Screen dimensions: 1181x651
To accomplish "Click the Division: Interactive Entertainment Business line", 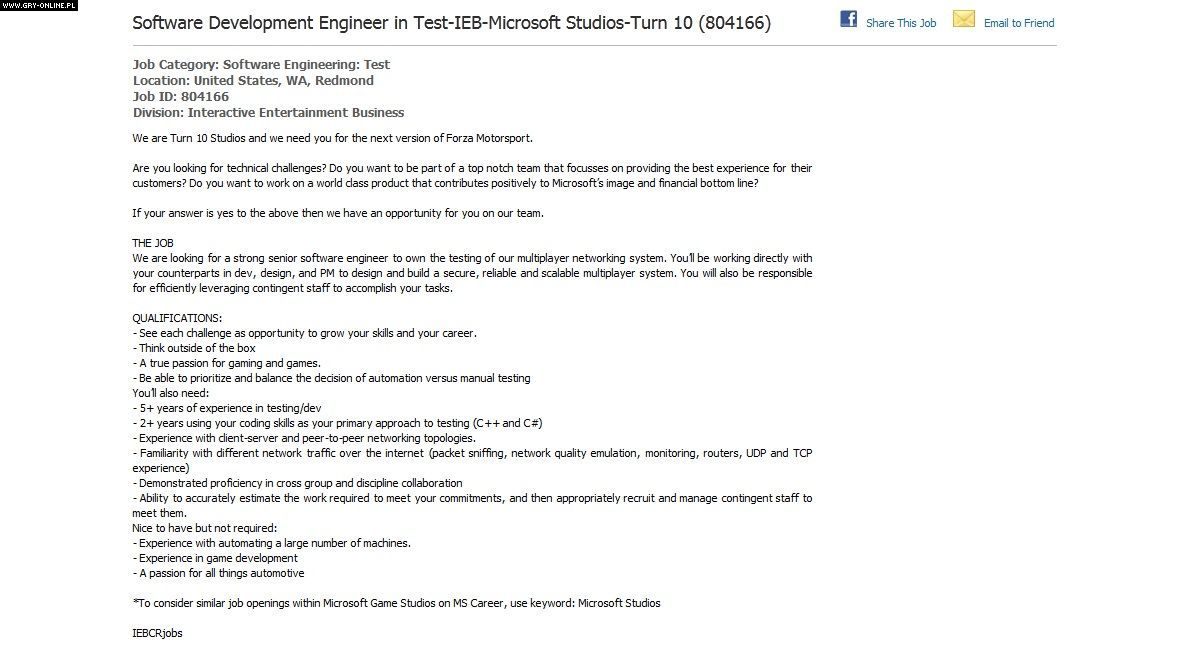I will [x=268, y=113].
